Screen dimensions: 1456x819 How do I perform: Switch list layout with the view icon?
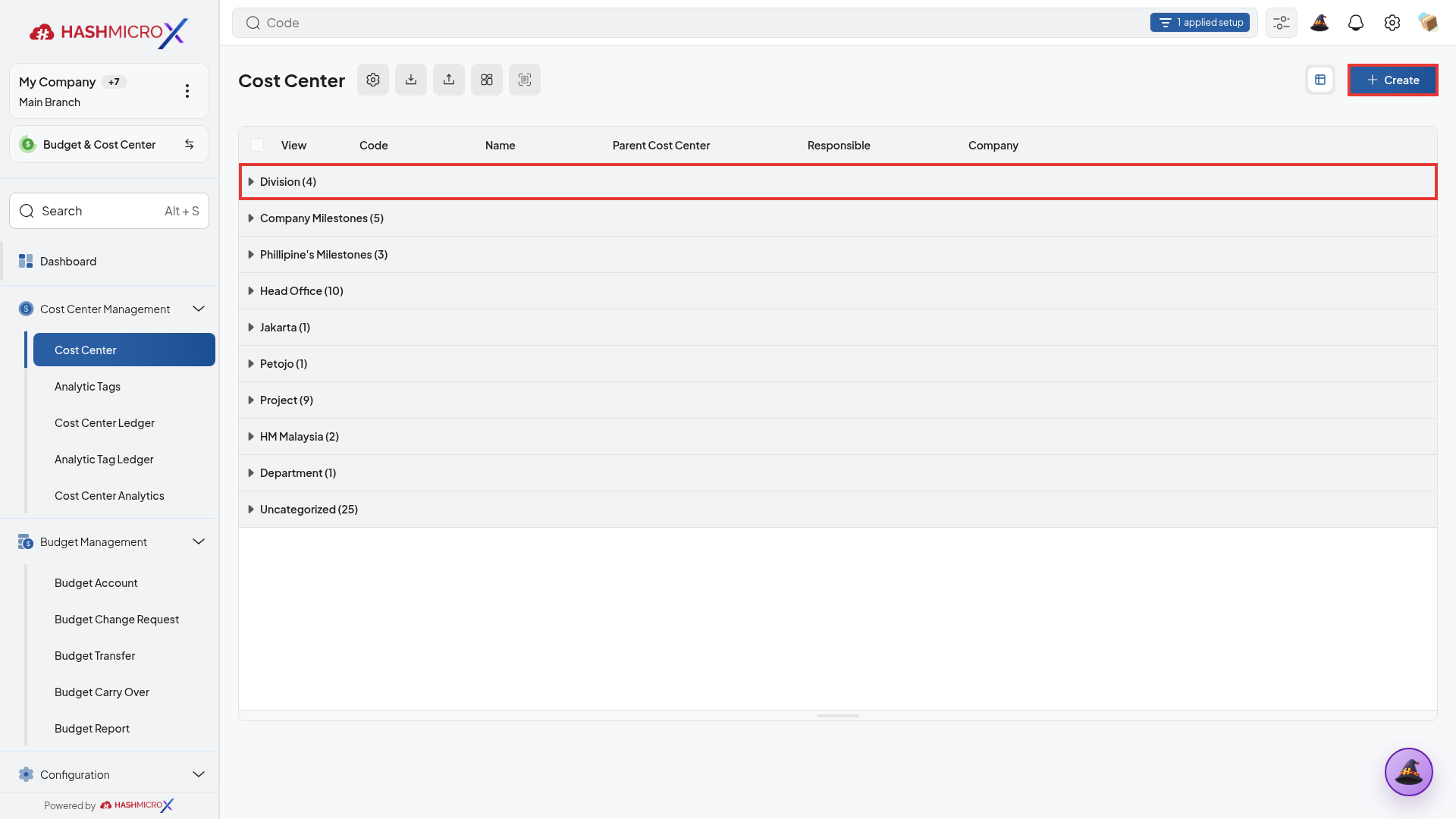pyautogui.click(x=1320, y=80)
